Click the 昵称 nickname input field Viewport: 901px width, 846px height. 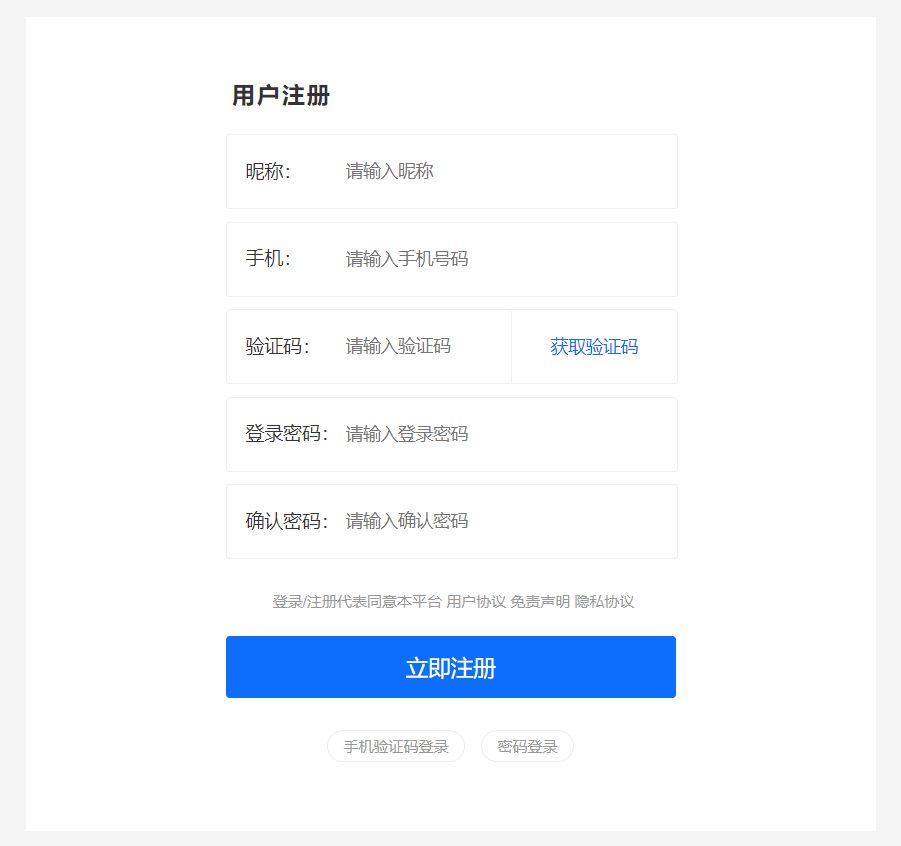tap(500, 171)
